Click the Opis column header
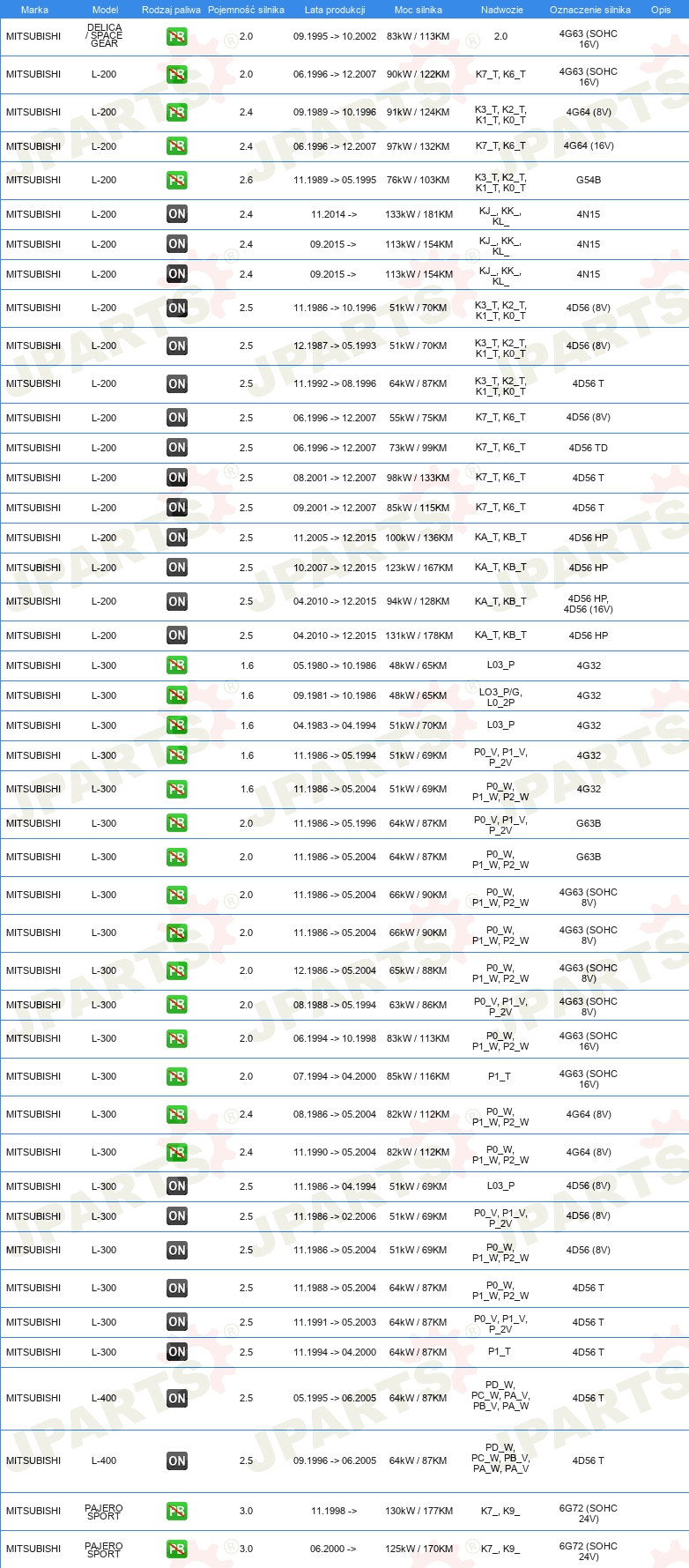 click(661, 10)
